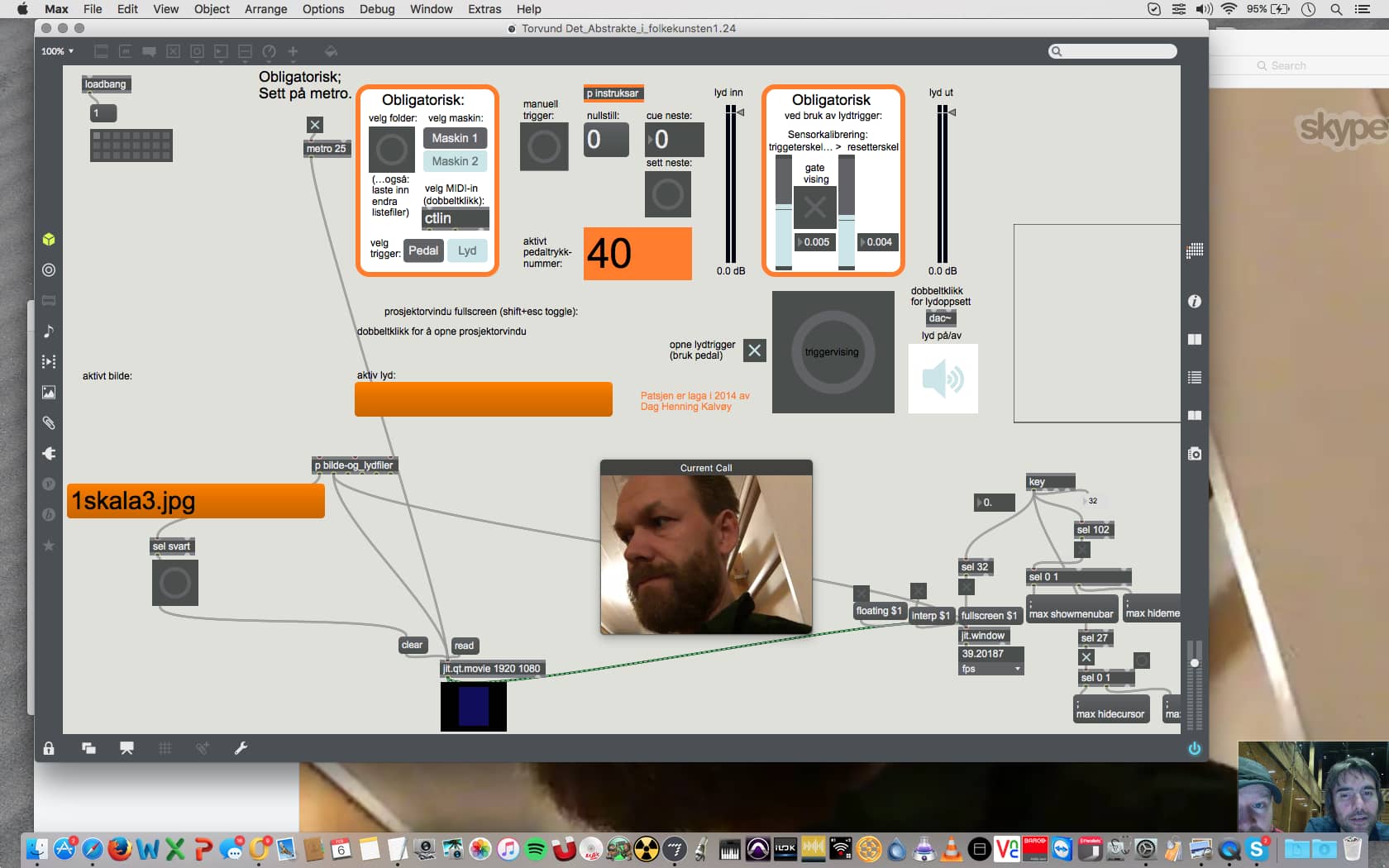Toggle the metro 25 on/off box

point(314,125)
